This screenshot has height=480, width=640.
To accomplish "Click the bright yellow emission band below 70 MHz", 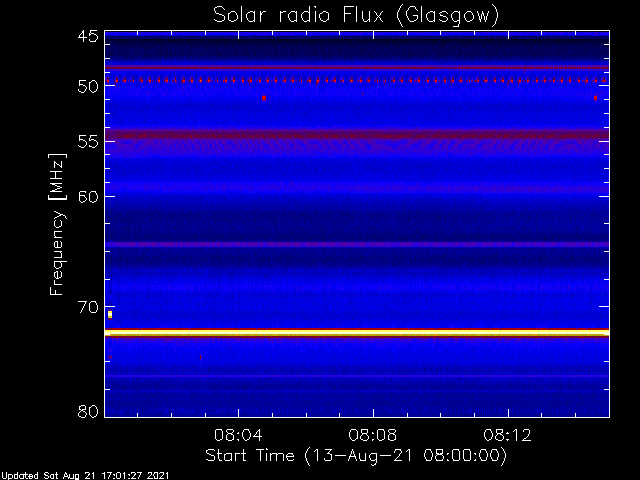I will [x=357, y=333].
